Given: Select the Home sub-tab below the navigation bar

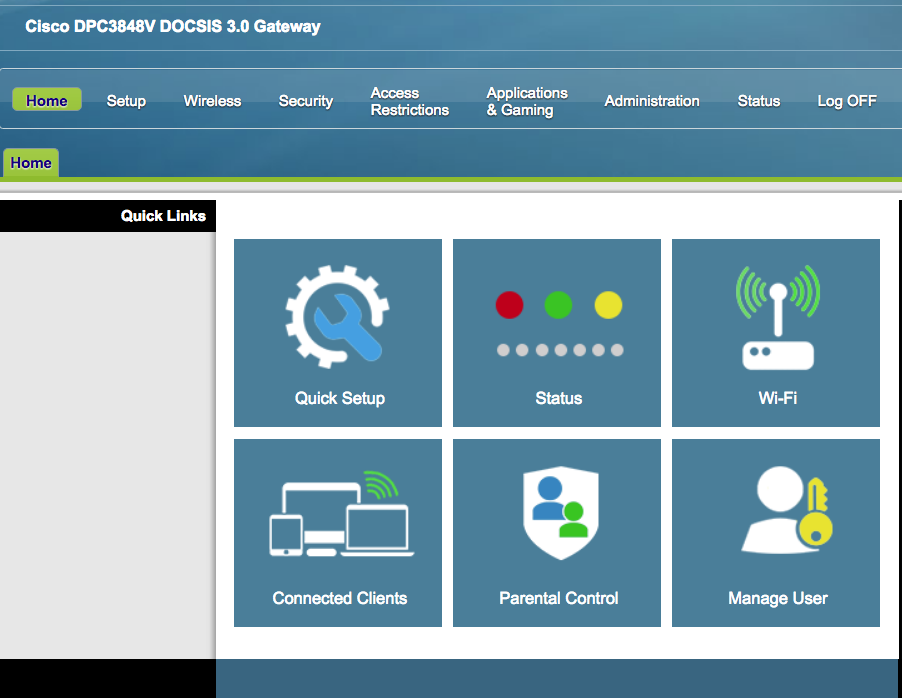Looking at the screenshot, I should coord(31,163).
